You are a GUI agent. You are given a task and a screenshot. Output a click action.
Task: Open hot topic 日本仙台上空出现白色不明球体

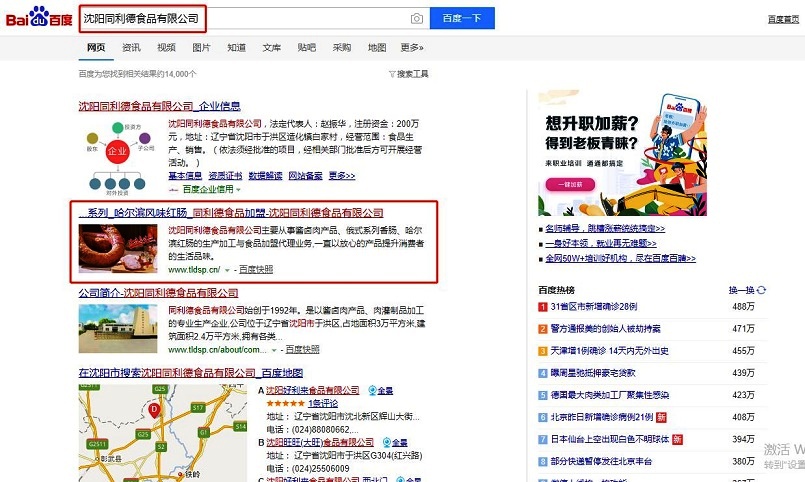coord(610,439)
